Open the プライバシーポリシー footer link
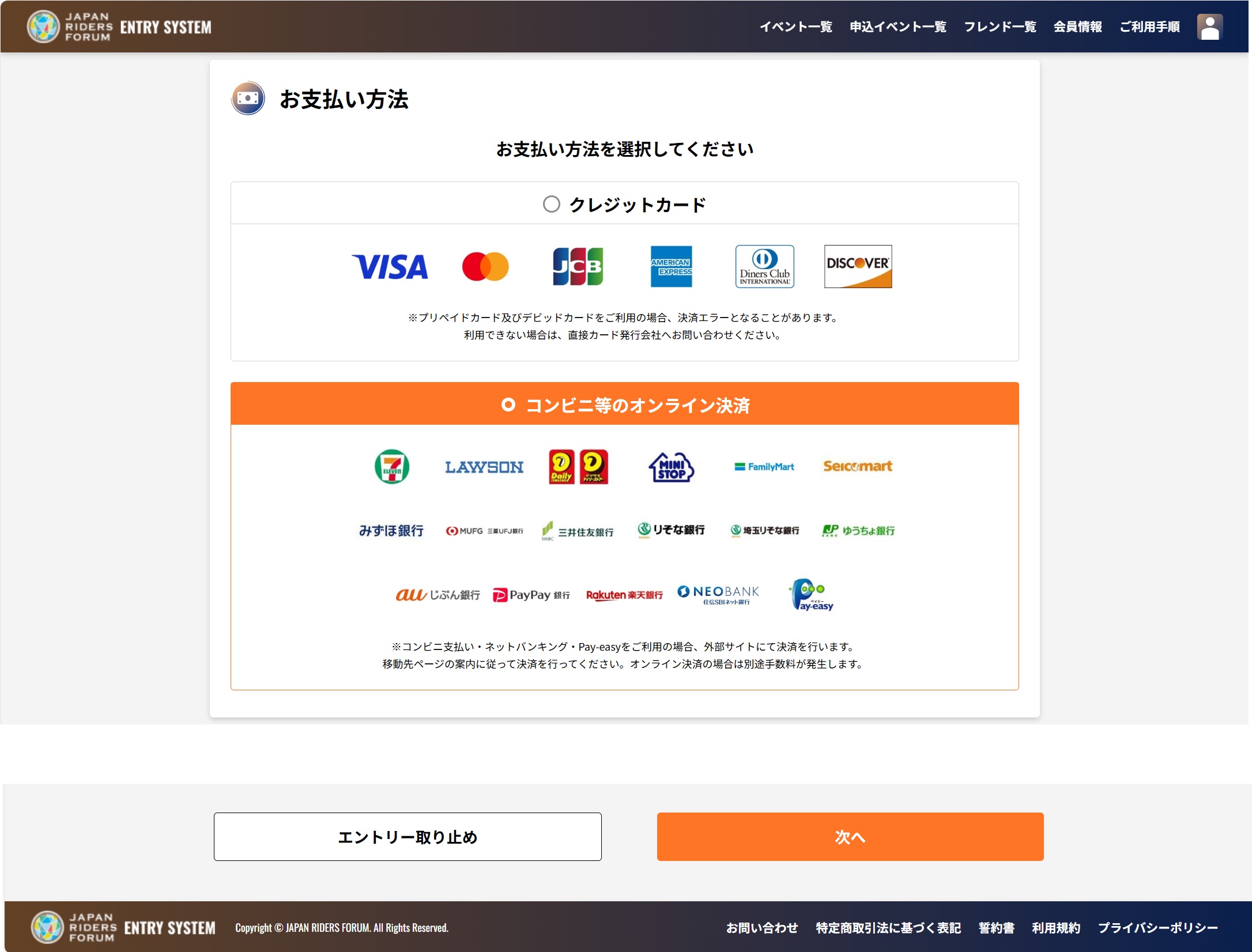1252x952 pixels. click(x=1158, y=928)
